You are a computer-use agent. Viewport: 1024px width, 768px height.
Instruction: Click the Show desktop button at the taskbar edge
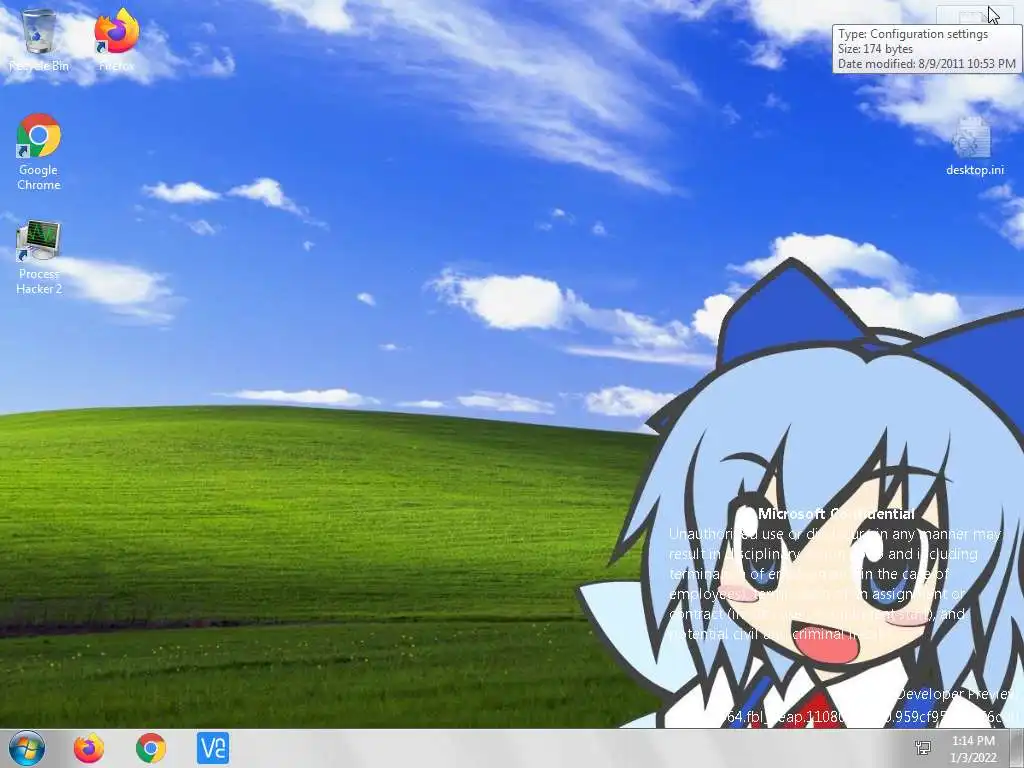pos(1017,748)
